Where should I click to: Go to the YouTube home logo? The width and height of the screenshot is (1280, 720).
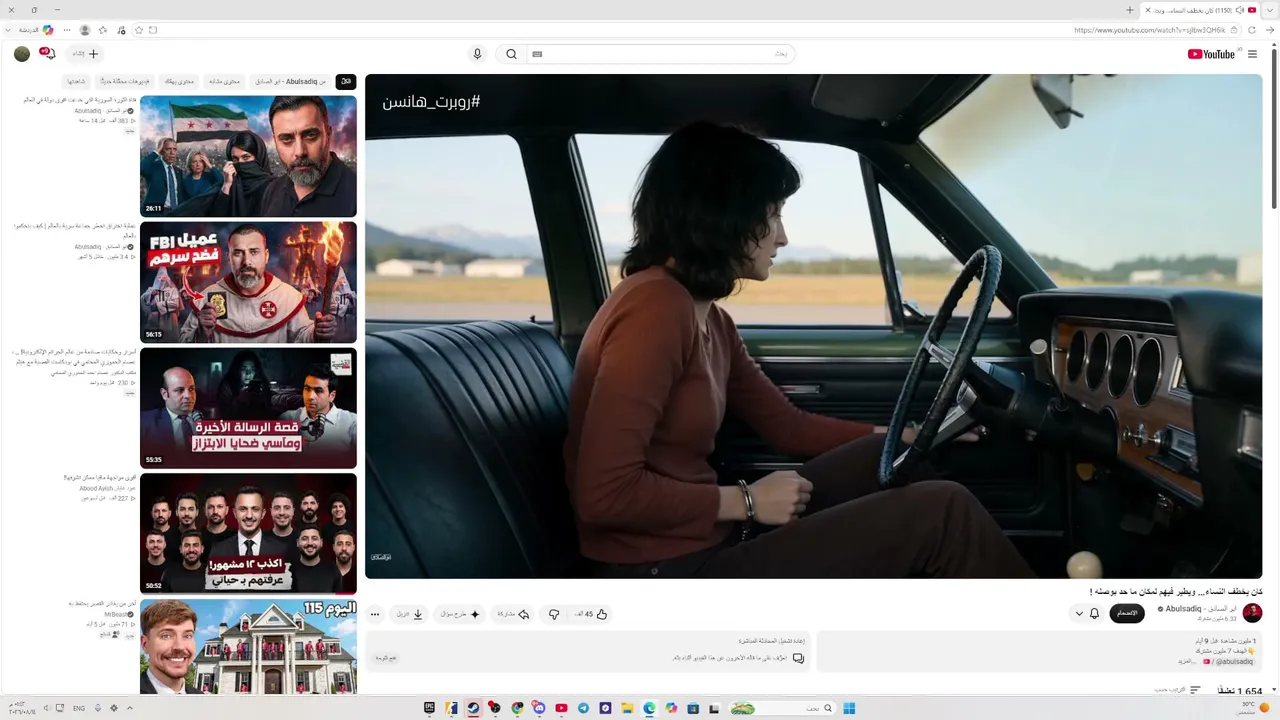point(1211,54)
